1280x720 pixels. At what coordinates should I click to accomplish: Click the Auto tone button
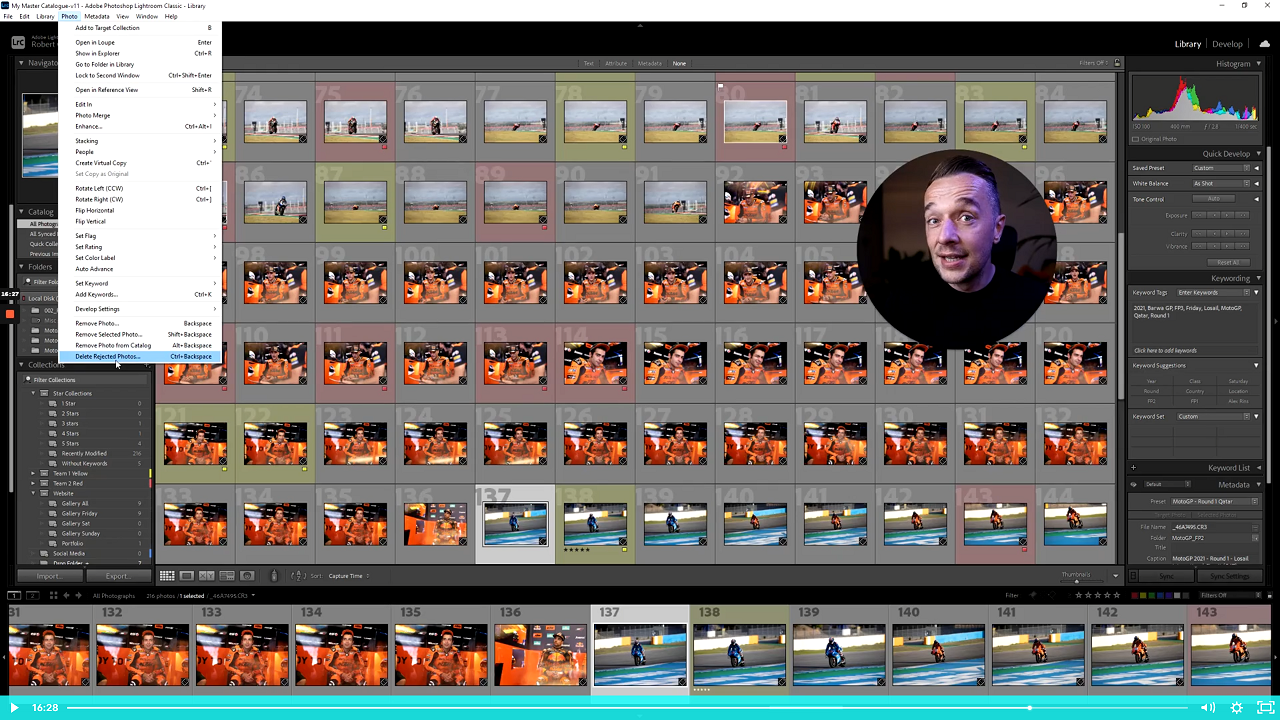tap(1214, 199)
